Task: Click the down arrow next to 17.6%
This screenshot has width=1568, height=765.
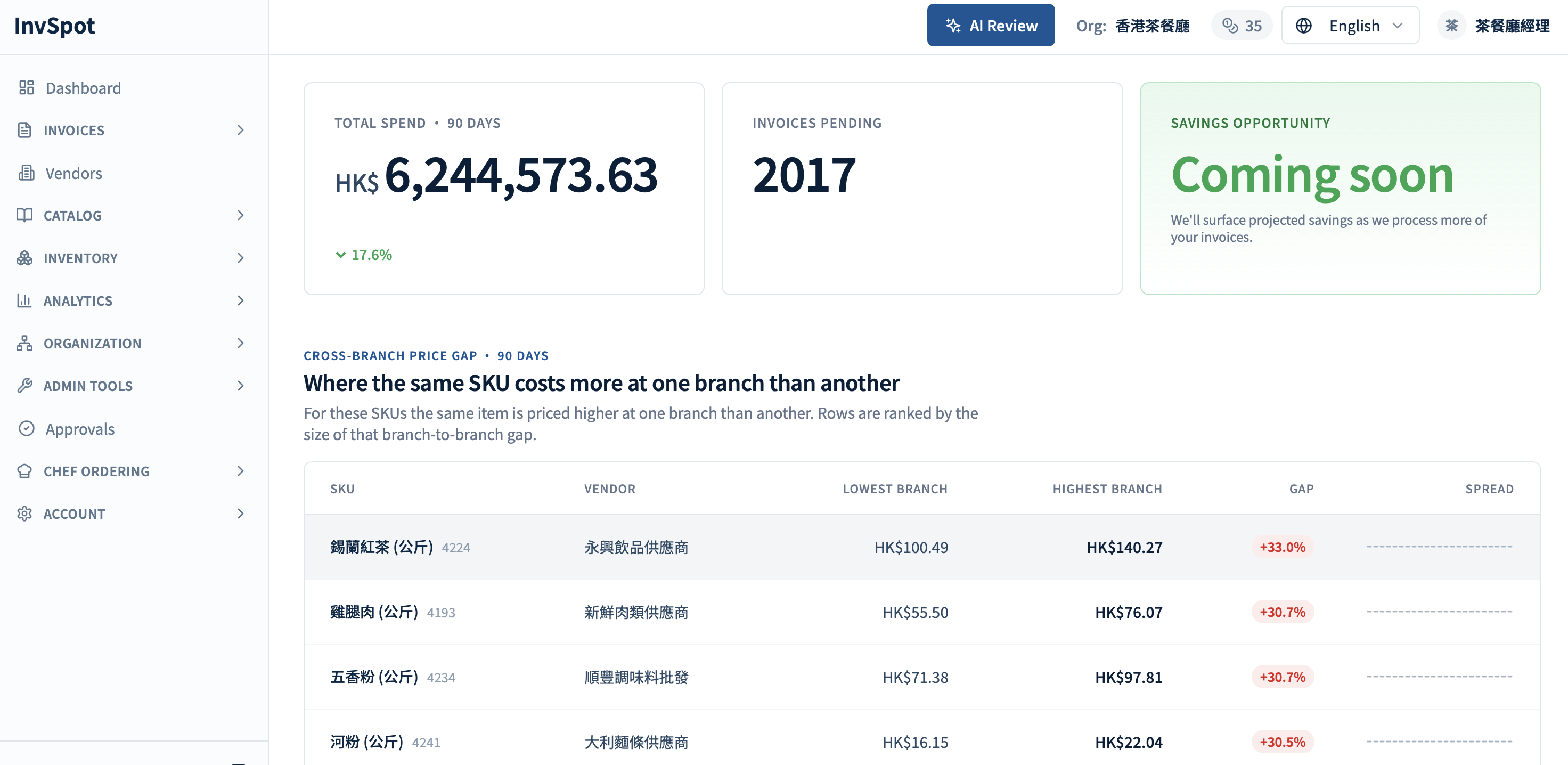Action: pos(341,255)
